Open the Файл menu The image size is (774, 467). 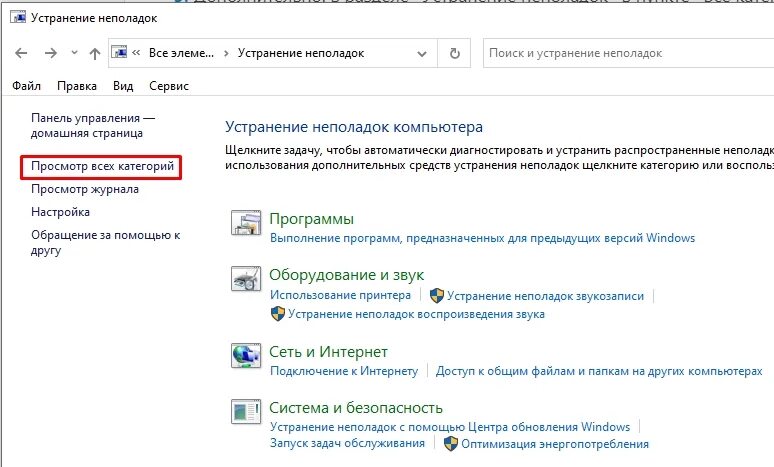click(x=26, y=86)
